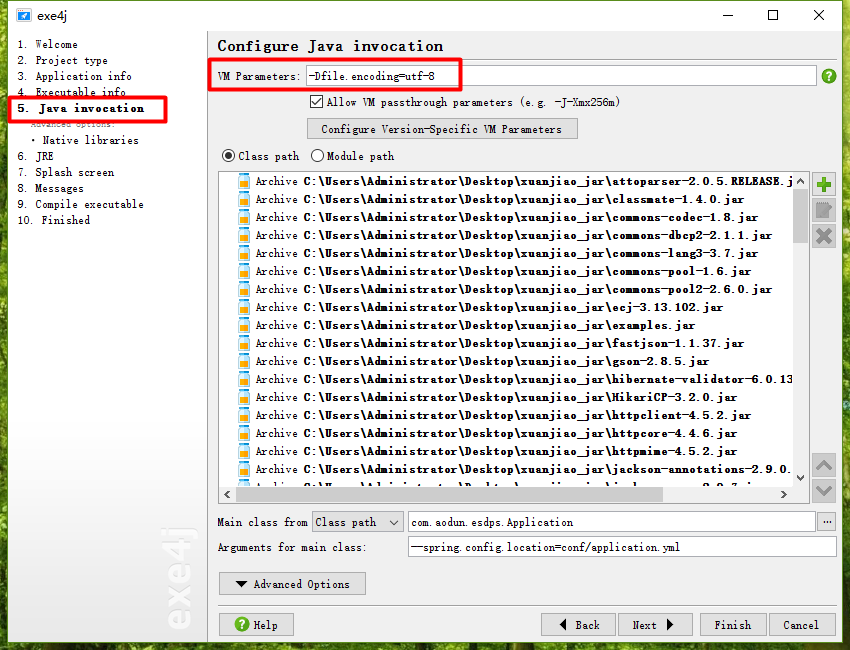Open step 10 Finished
850x650 pixels.
point(54,220)
